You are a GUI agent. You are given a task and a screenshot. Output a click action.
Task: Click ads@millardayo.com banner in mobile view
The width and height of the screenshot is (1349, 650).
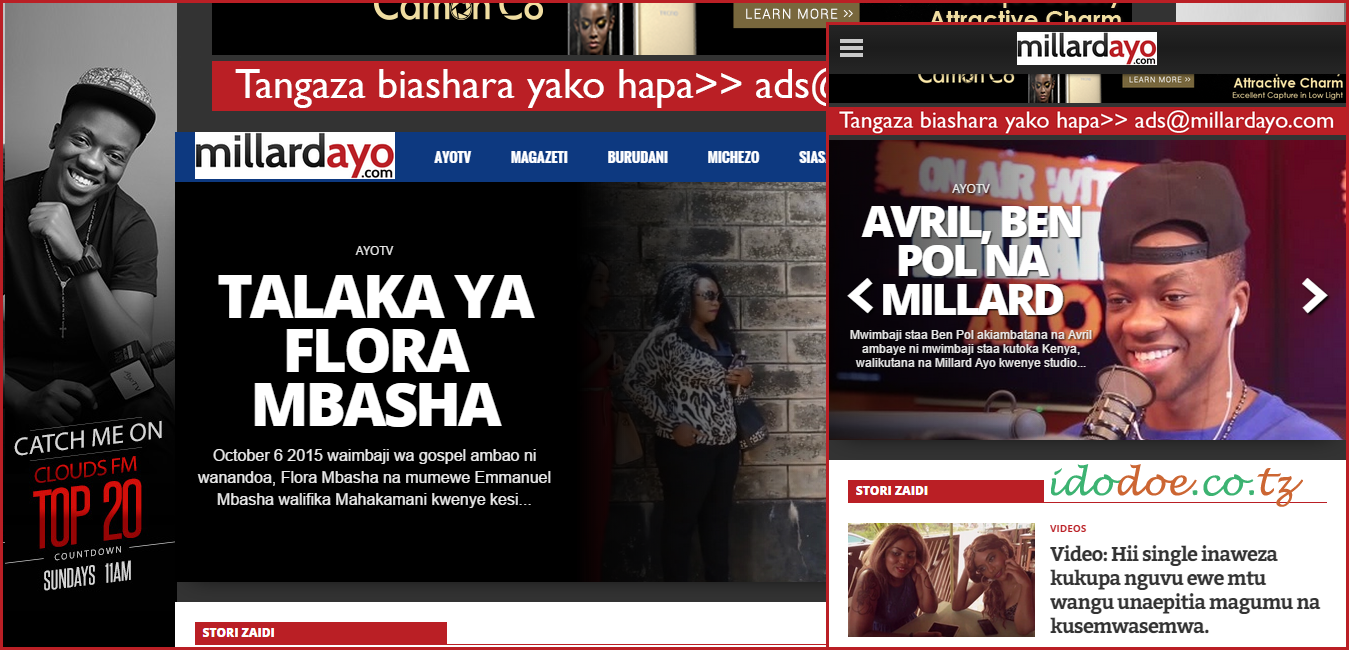pyautogui.click(x=1086, y=121)
